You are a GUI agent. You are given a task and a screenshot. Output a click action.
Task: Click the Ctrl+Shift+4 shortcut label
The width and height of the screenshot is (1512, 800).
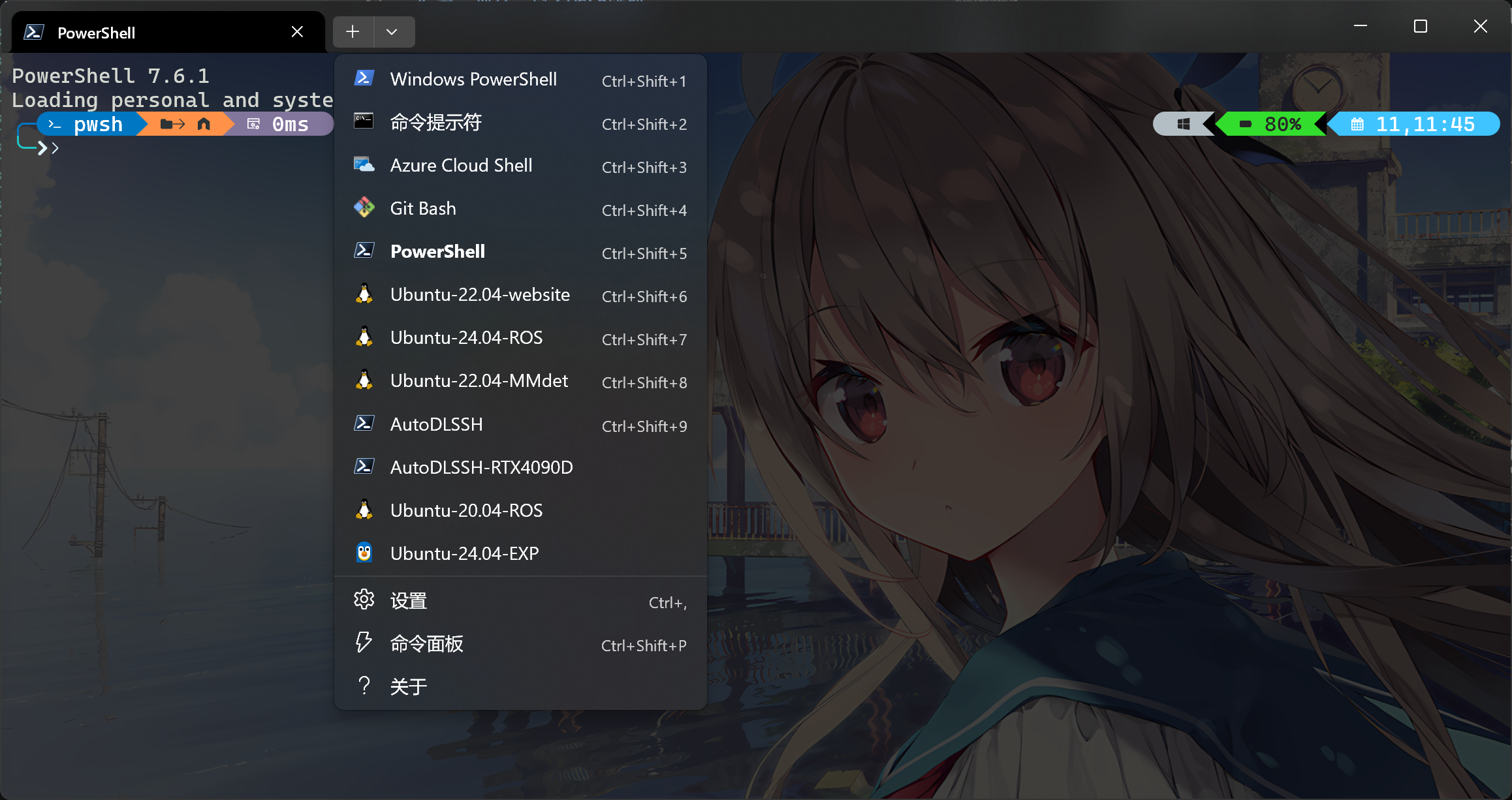click(644, 210)
